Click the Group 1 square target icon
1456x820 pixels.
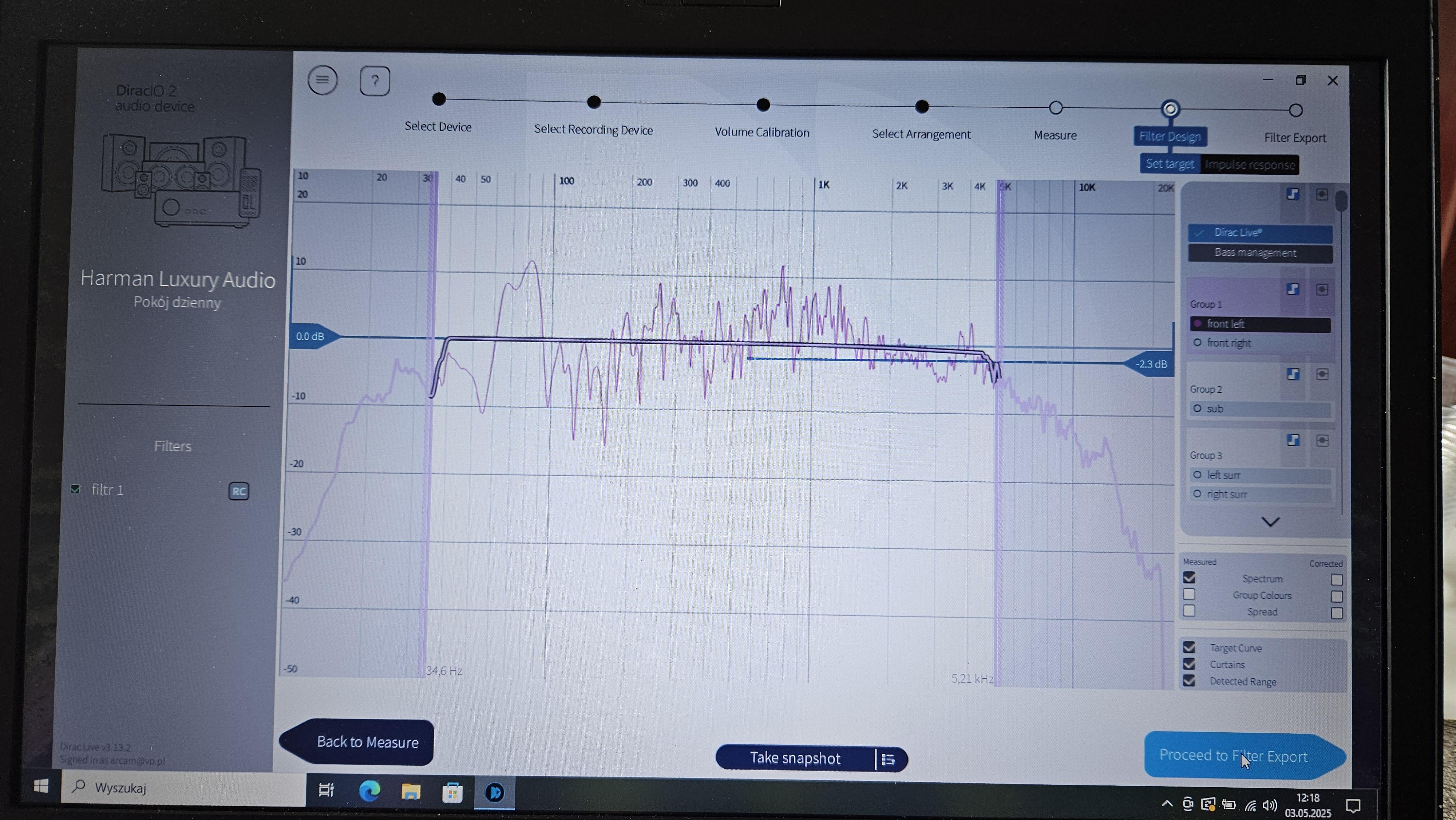(x=1321, y=289)
